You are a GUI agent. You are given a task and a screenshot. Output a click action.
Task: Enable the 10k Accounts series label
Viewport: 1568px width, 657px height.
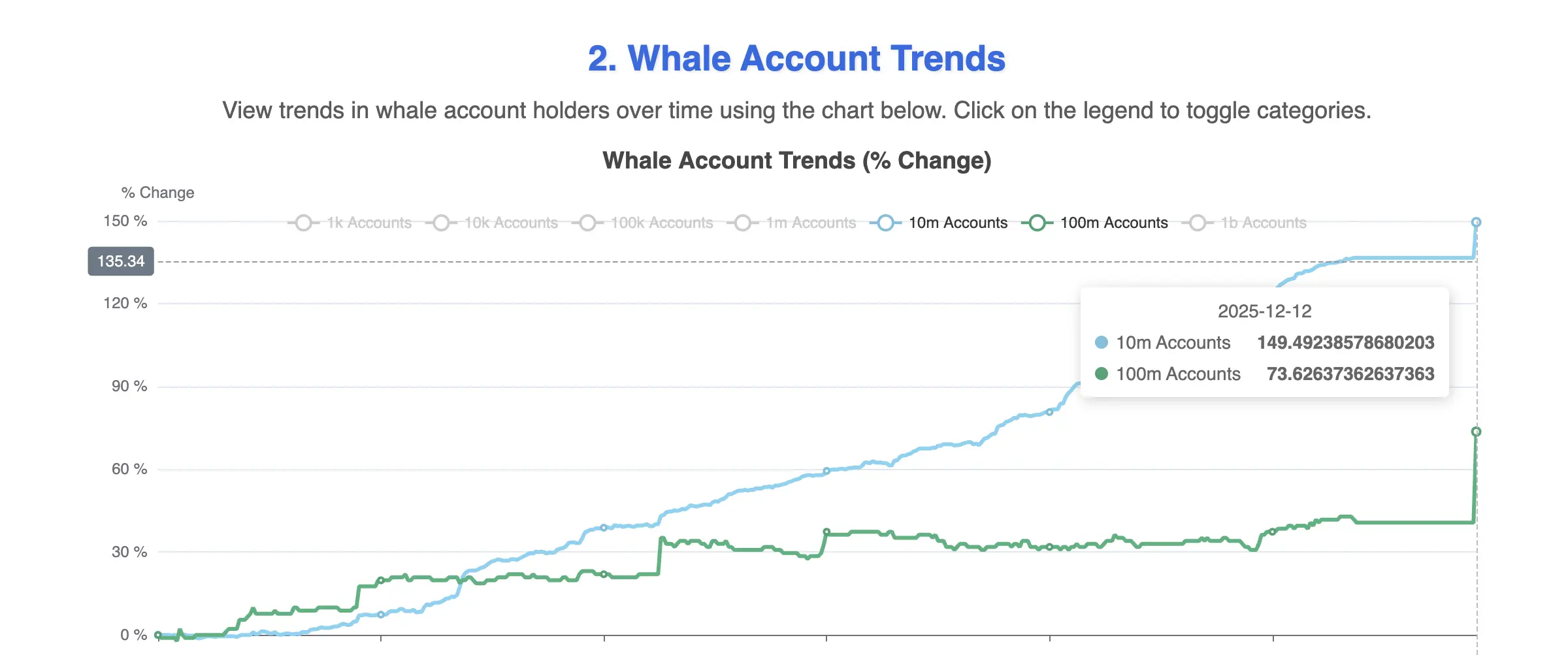coord(511,223)
